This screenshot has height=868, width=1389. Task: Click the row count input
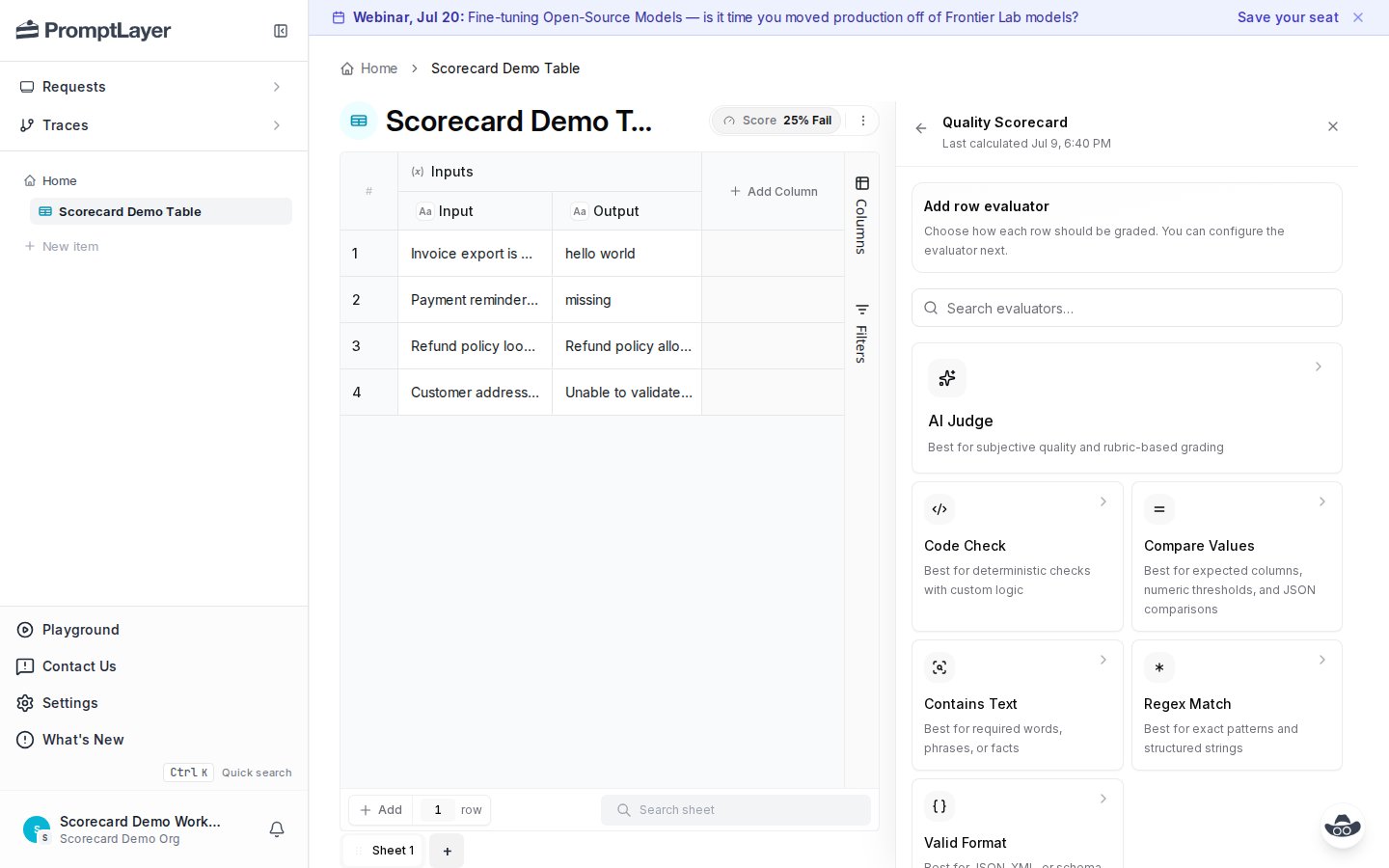(438, 810)
